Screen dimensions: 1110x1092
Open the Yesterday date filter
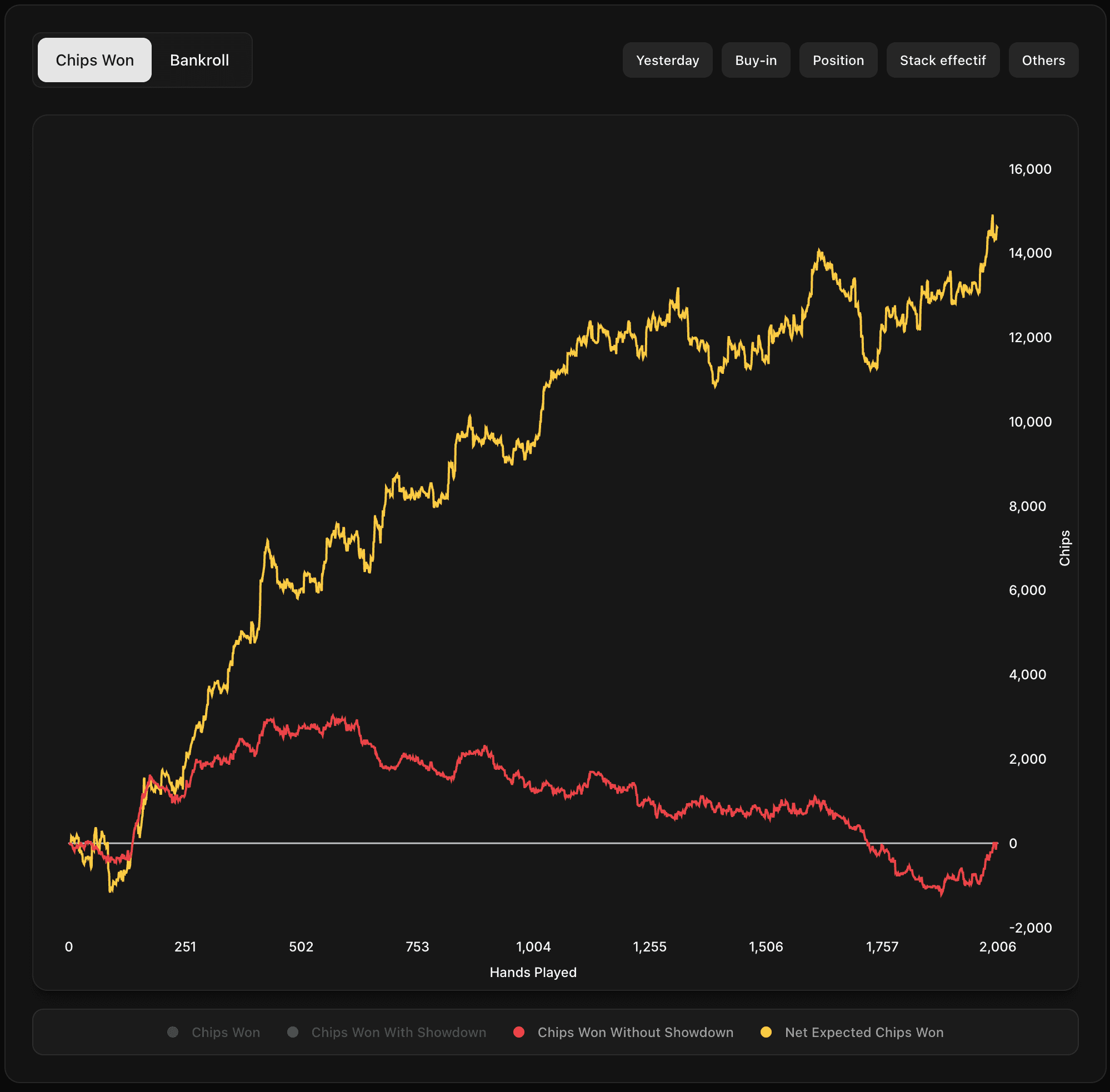[x=667, y=60]
